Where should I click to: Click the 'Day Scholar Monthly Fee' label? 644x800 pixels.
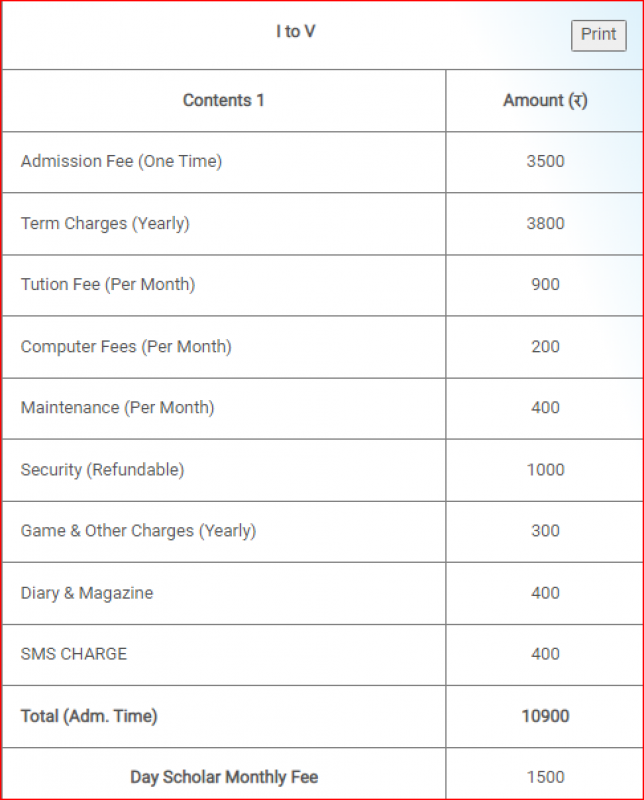224,777
